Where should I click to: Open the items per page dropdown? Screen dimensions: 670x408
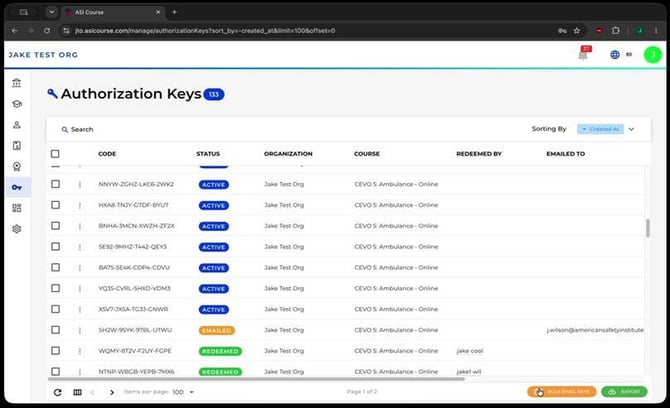tap(183, 392)
